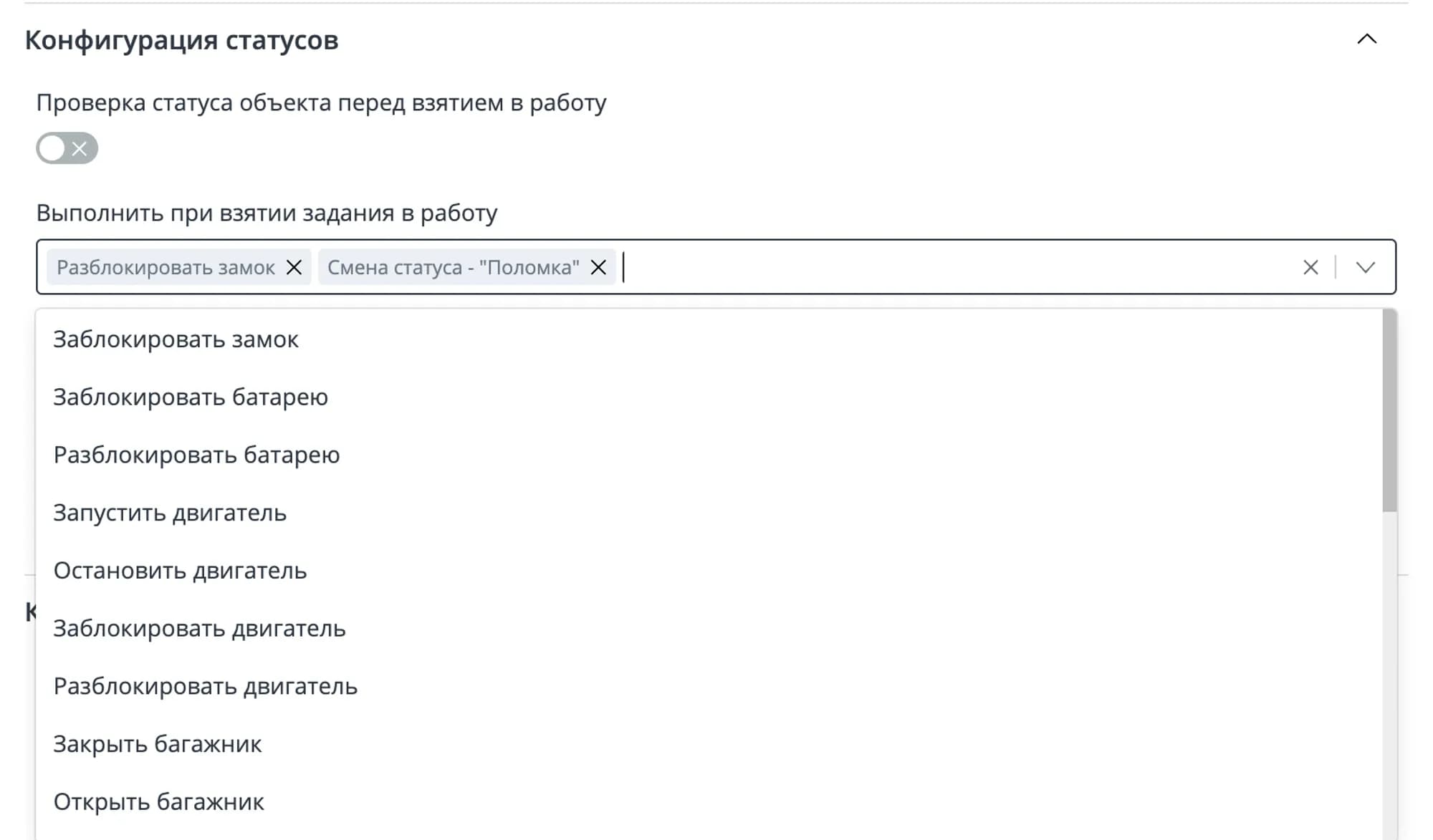Choose "Закрыть багажник" from the dropdown

click(x=158, y=744)
